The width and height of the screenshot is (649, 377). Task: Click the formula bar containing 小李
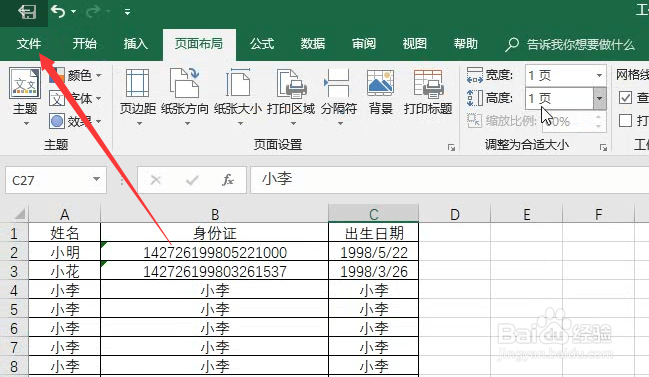449,180
